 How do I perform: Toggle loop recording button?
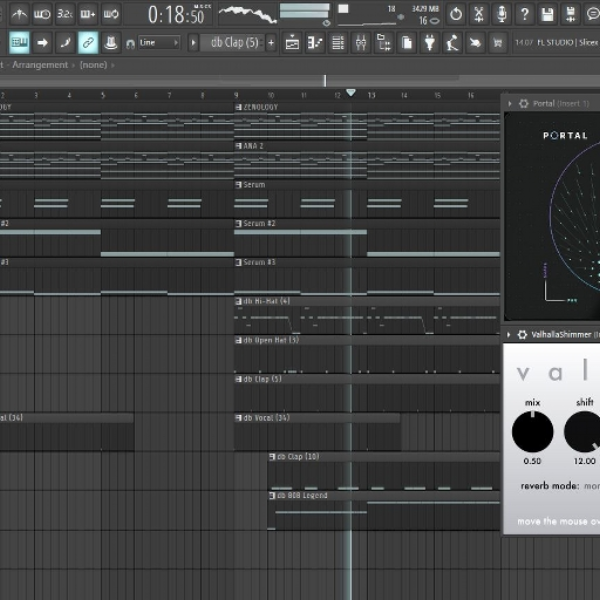[111, 14]
